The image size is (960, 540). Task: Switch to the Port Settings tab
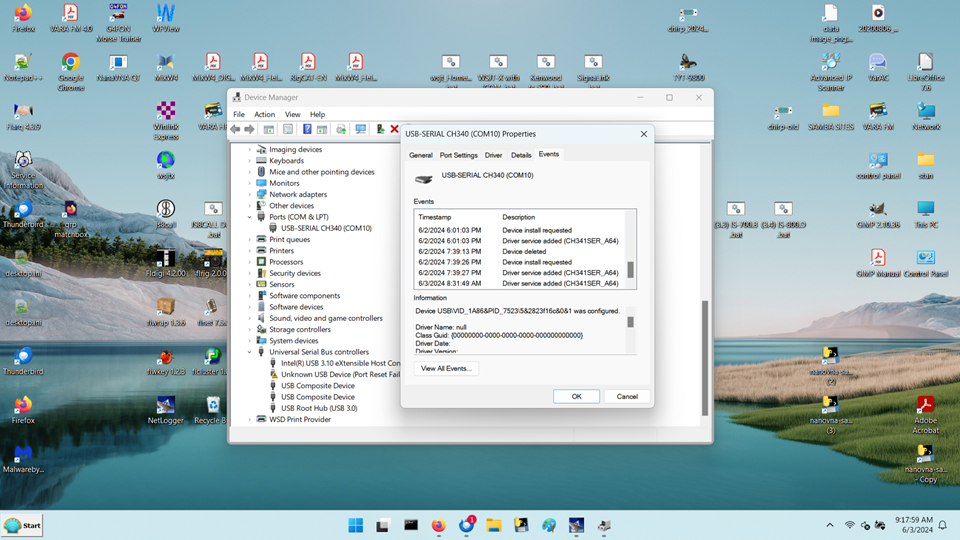[459, 155]
